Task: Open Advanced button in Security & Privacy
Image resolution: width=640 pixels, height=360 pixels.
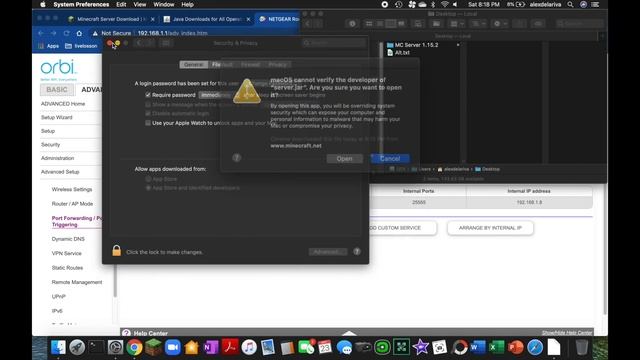Action: [328, 252]
